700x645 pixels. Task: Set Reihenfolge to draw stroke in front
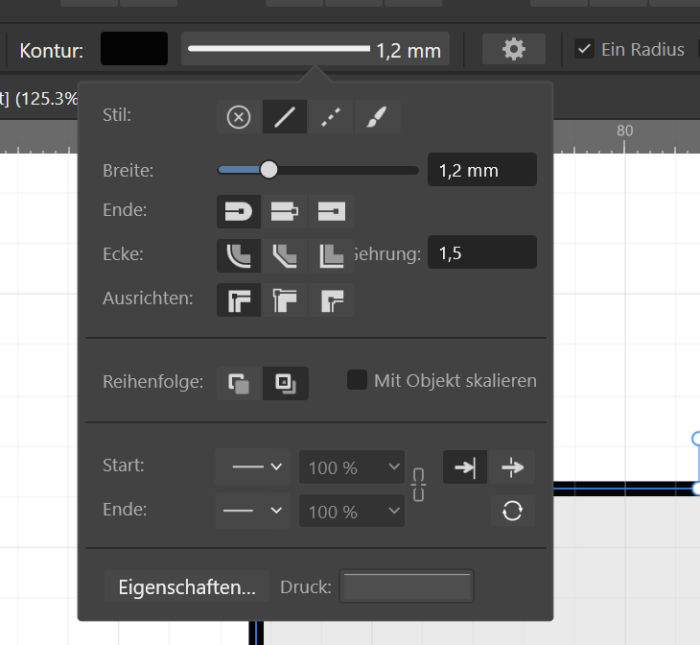point(286,383)
